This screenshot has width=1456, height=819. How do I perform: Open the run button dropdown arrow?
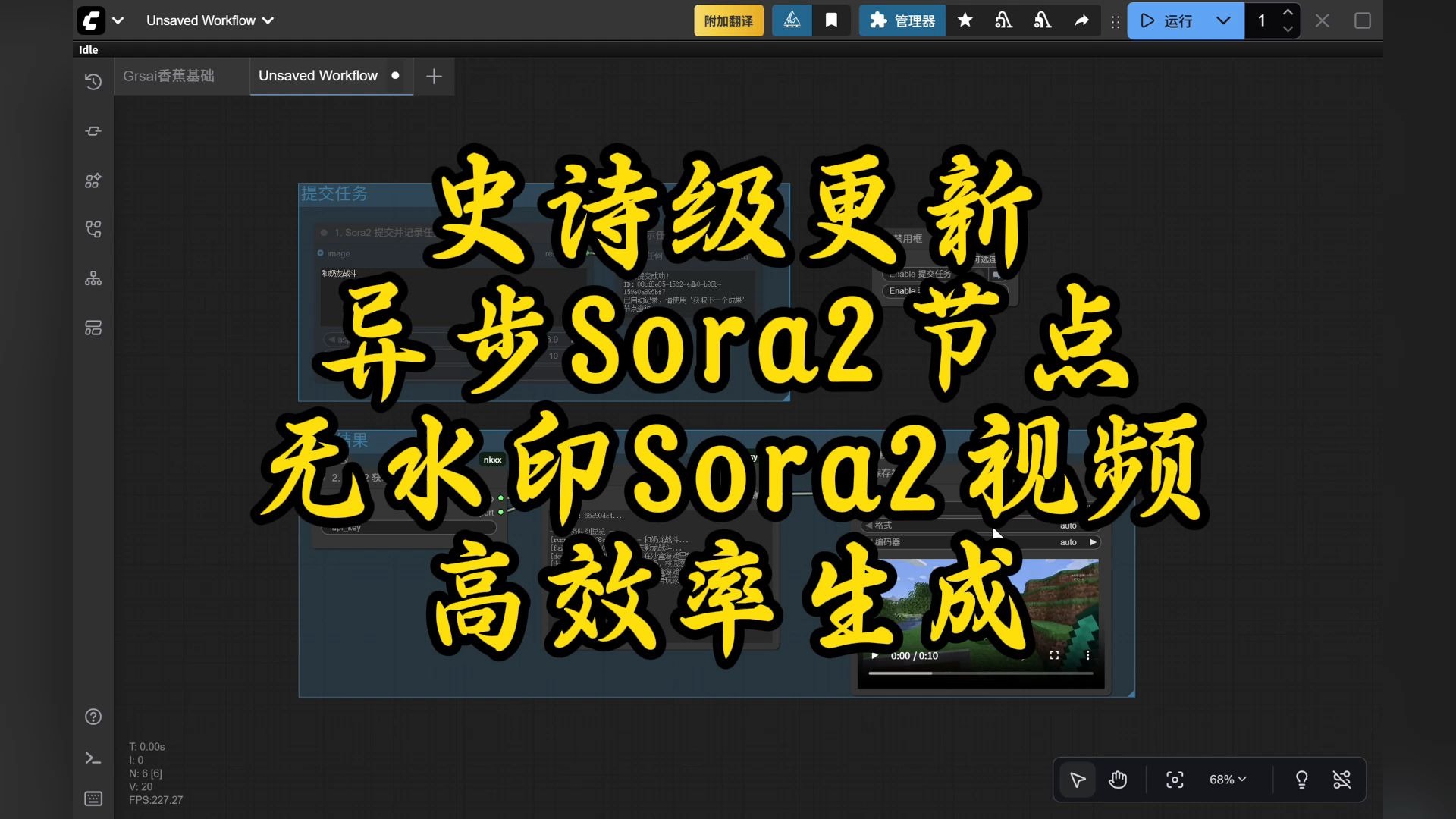point(1223,20)
